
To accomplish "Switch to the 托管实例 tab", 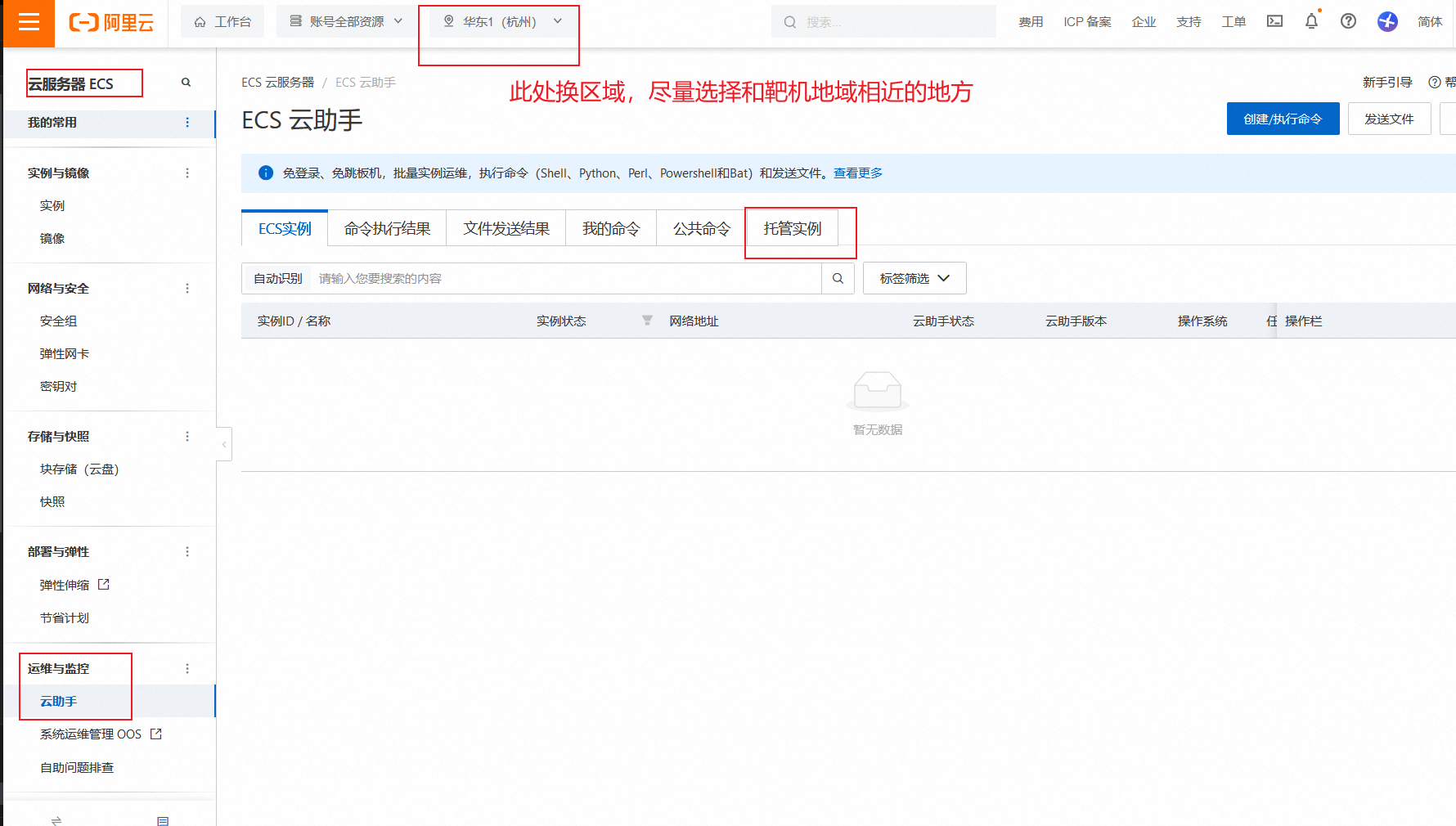I will [x=793, y=229].
